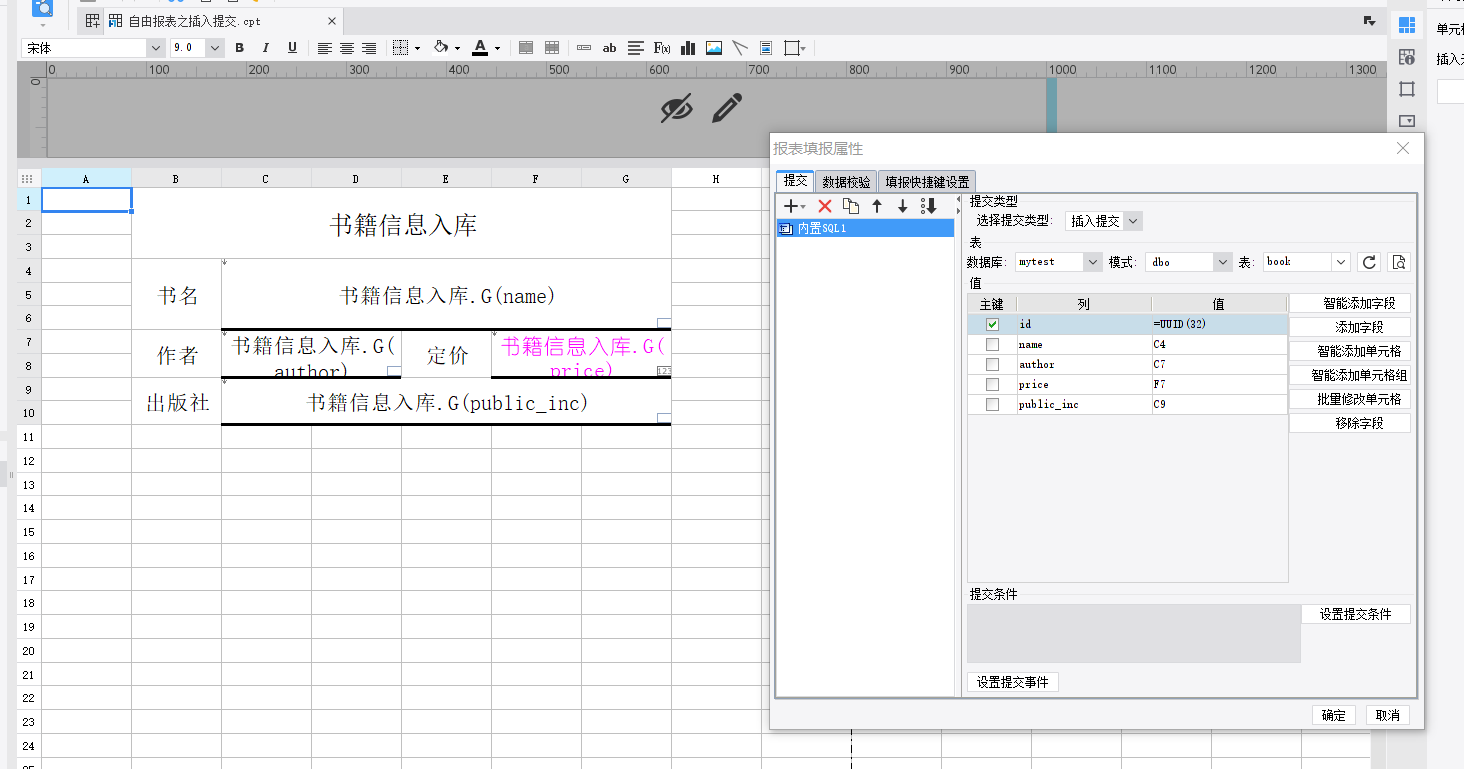Move 内置SQL1 up with the arrow icon
The width and height of the screenshot is (1464, 769).
click(877, 206)
